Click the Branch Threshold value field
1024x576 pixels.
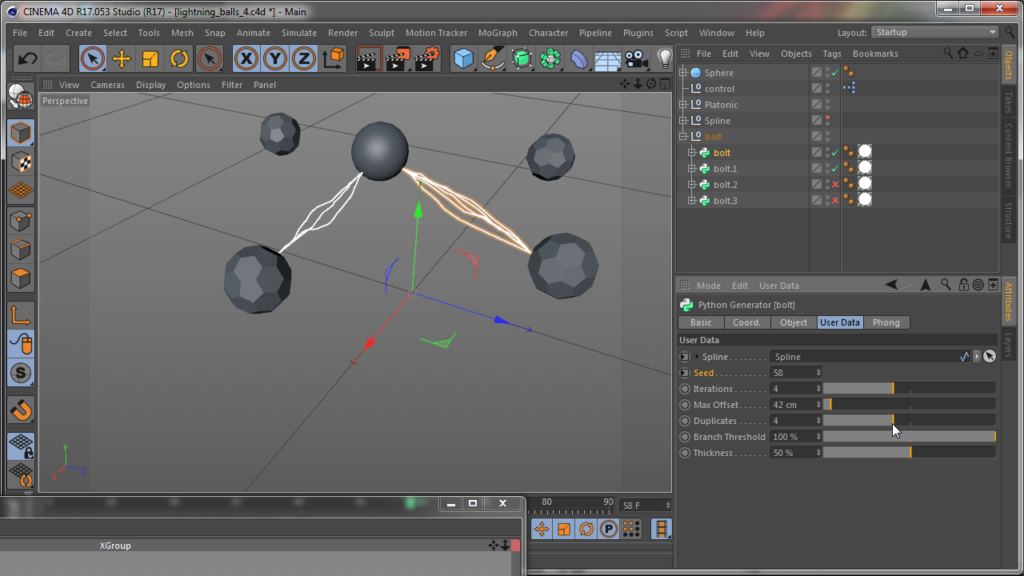pos(792,437)
